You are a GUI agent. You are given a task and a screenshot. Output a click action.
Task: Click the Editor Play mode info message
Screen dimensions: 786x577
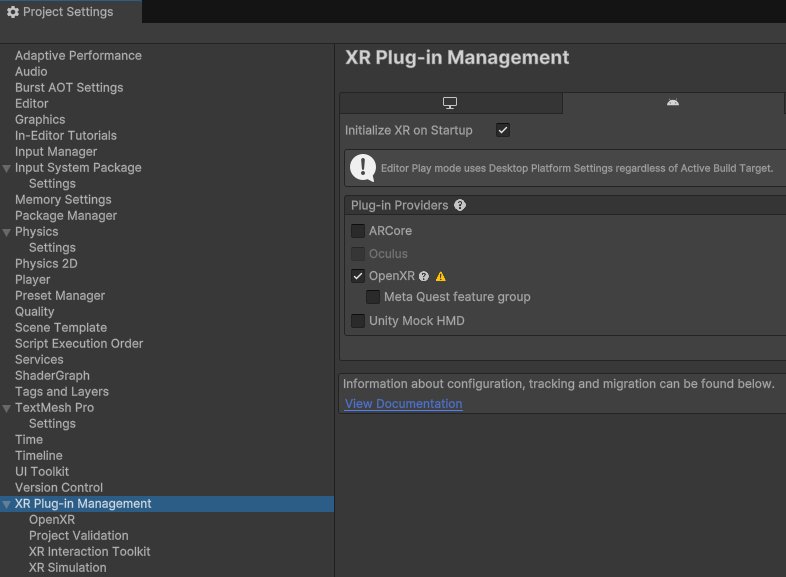[577, 168]
